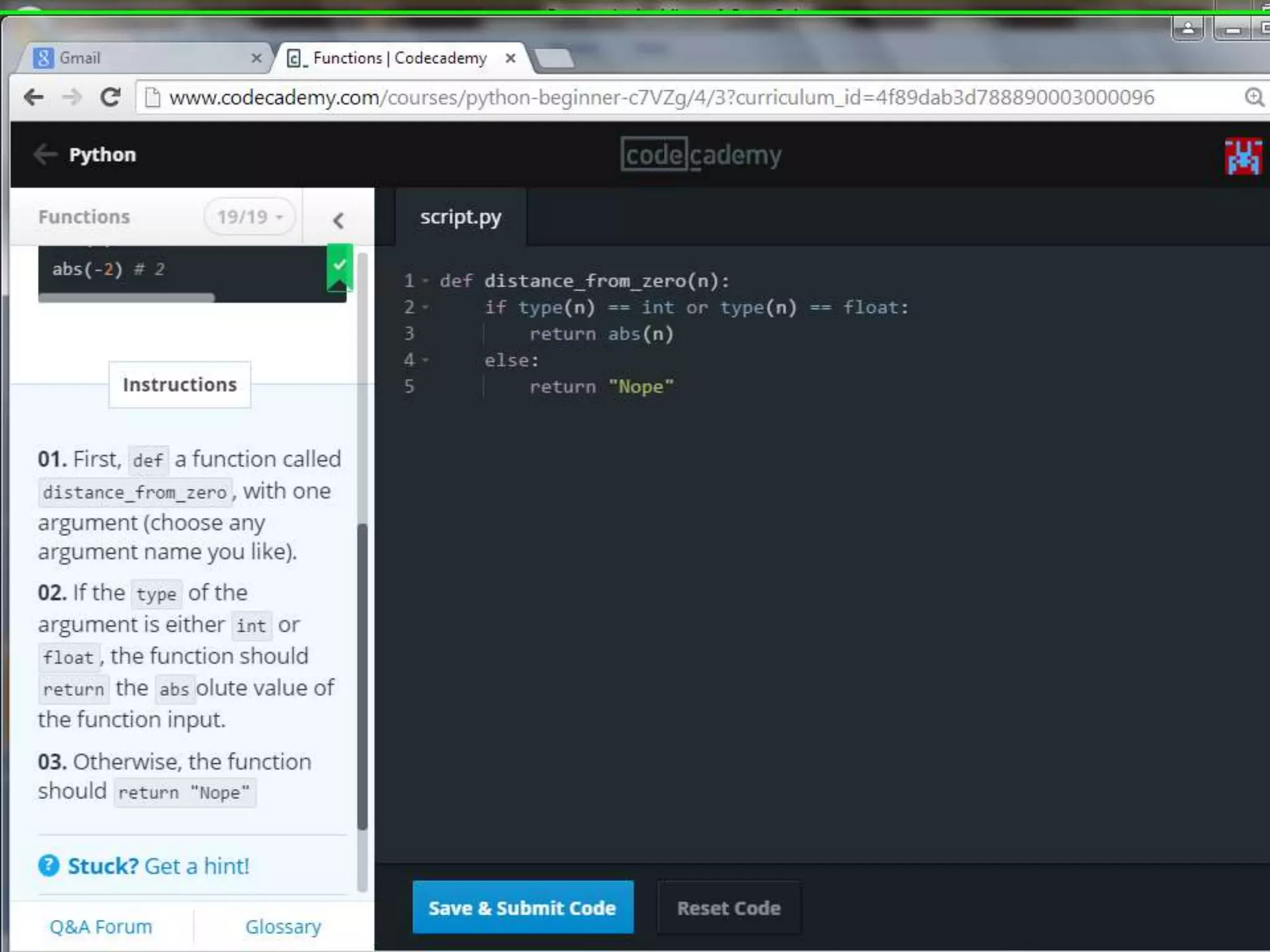Viewport: 1270px width, 952px height.
Task: Click the instructions panel vertical scrollbar
Action: click(x=363, y=676)
